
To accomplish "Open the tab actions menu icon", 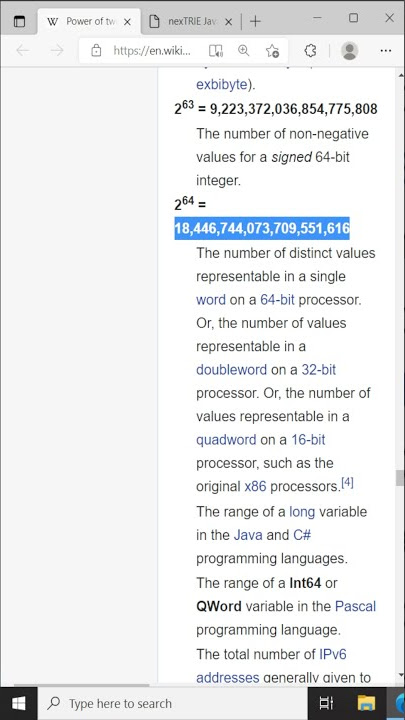I will point(19,21).
